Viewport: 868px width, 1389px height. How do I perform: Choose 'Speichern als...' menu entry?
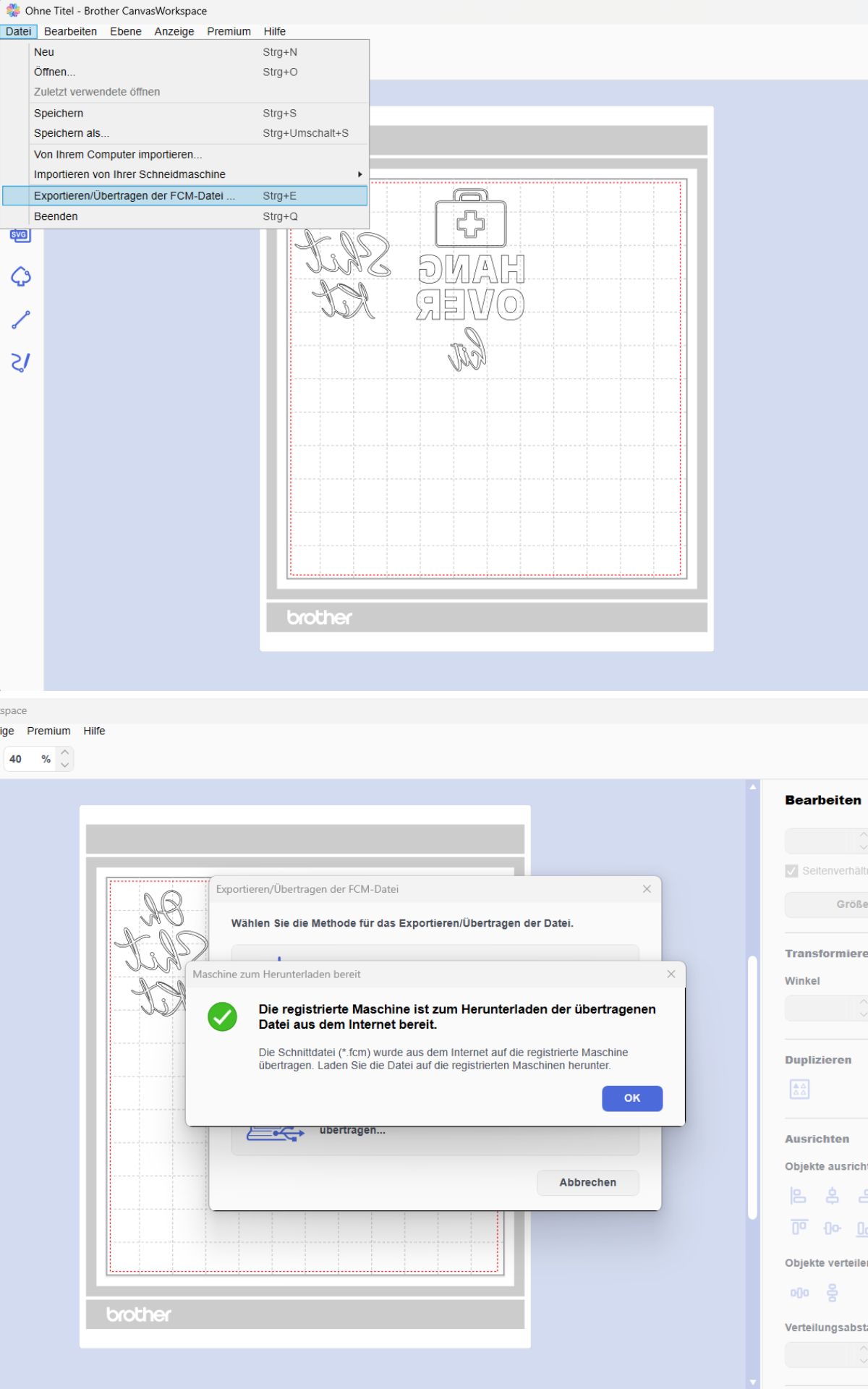(185, 133)
